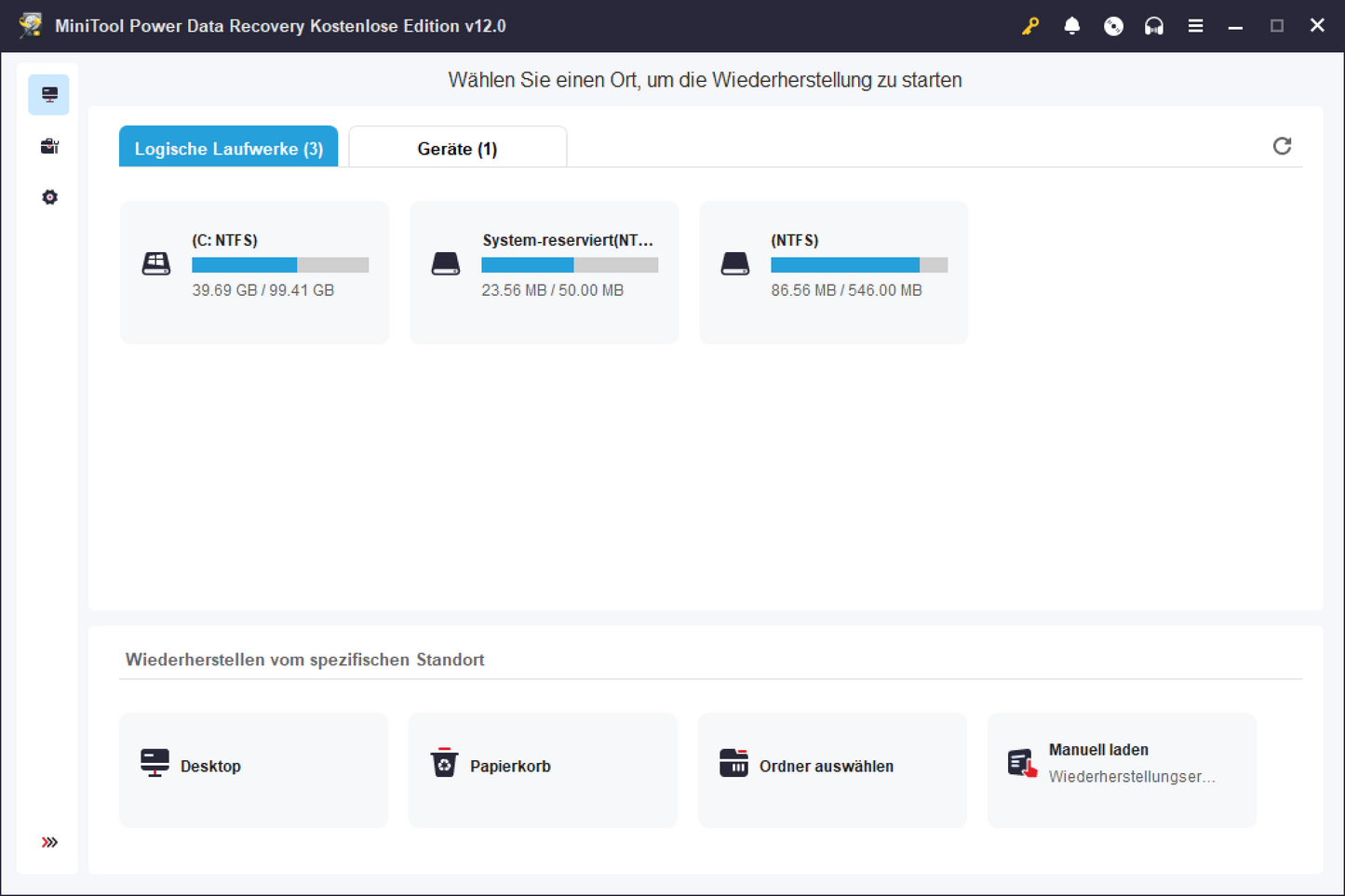This screenshot has height=896, width=1345.
Task: Select the C: NTFS drive
Action: [254, 272]
